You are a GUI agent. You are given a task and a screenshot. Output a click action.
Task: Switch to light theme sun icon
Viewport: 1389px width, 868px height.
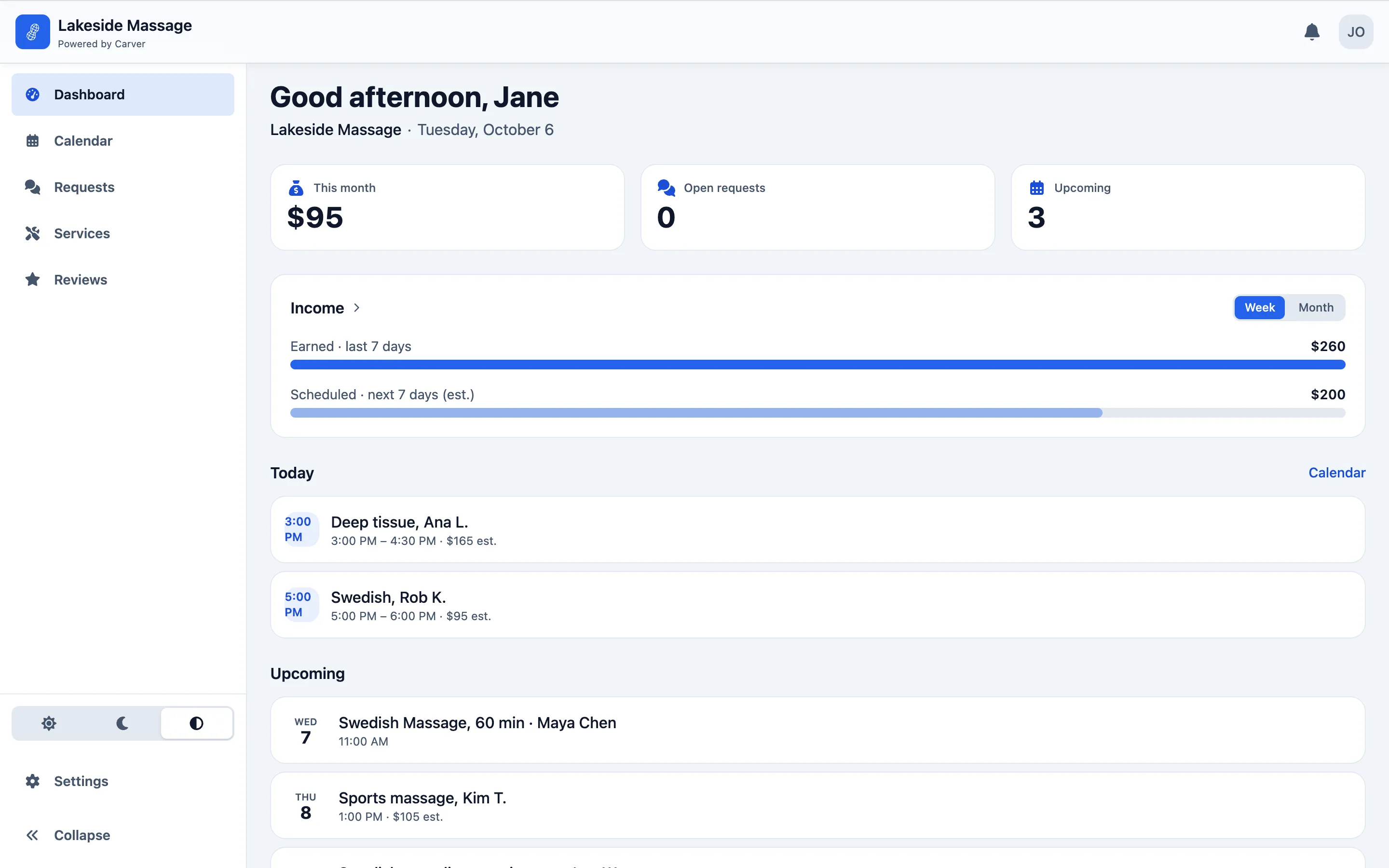click(x=49, y=723)
